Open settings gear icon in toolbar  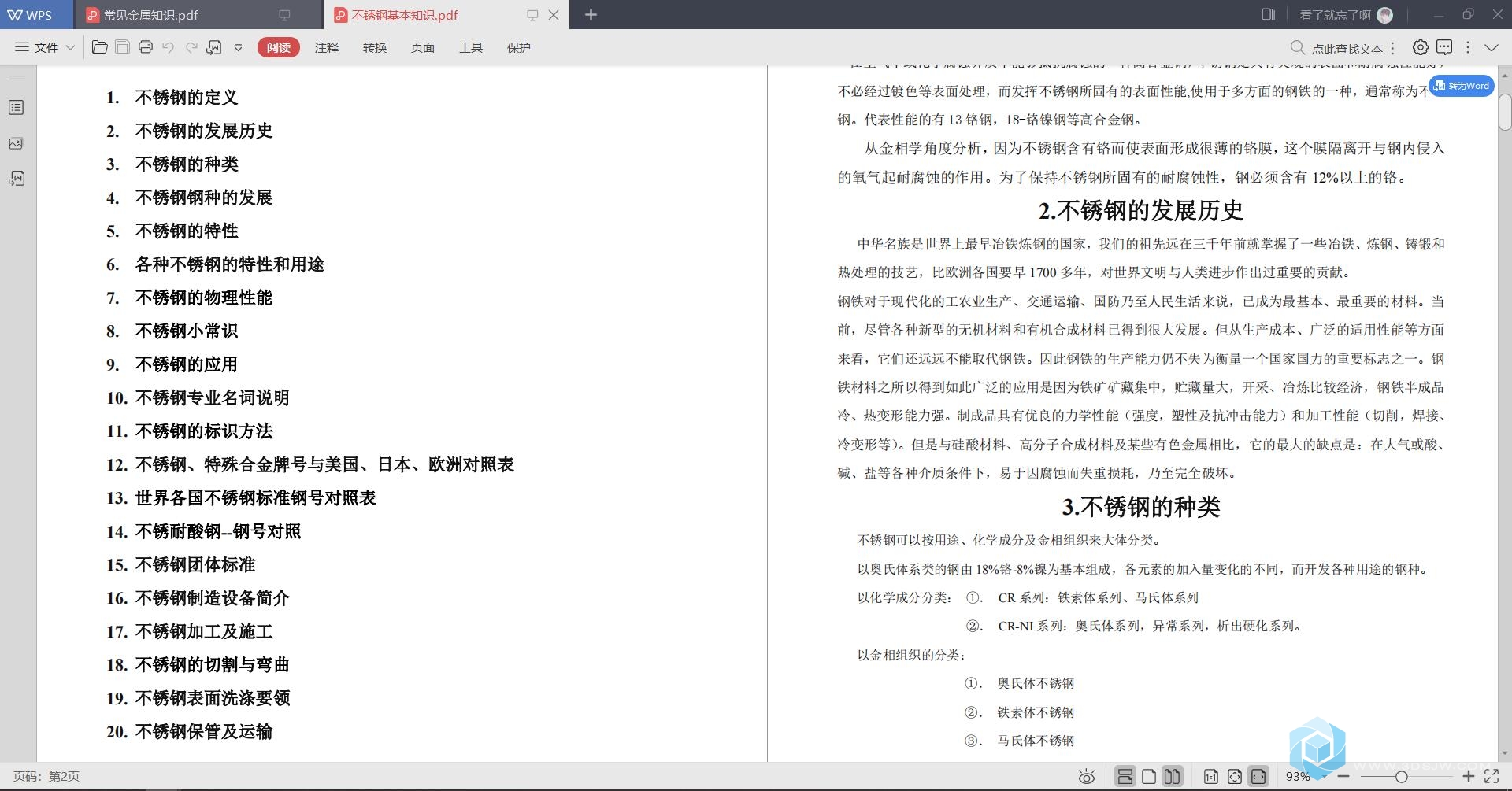coord(1420,47)
